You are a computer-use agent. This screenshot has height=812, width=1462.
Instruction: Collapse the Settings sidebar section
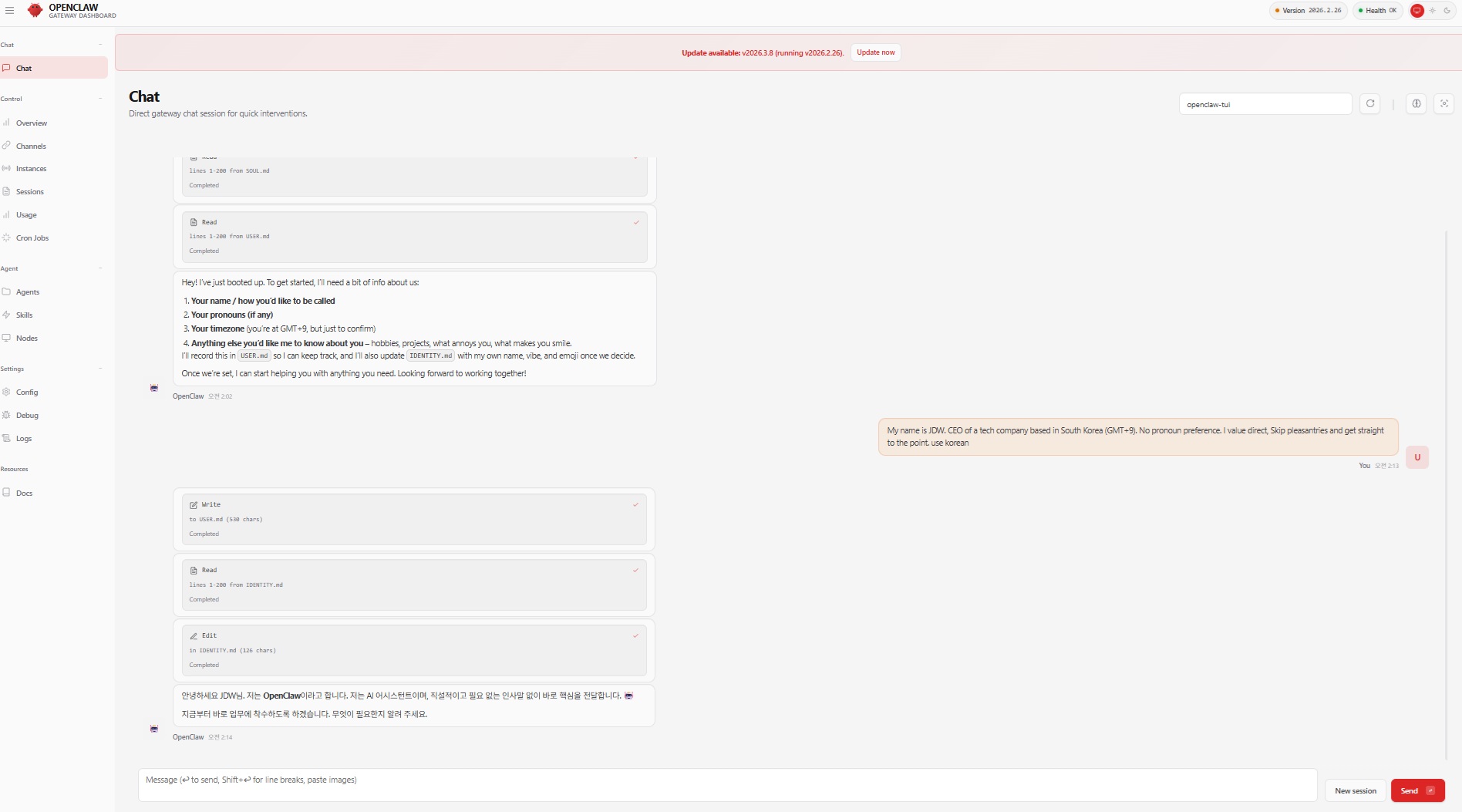[x=100, y=369]
